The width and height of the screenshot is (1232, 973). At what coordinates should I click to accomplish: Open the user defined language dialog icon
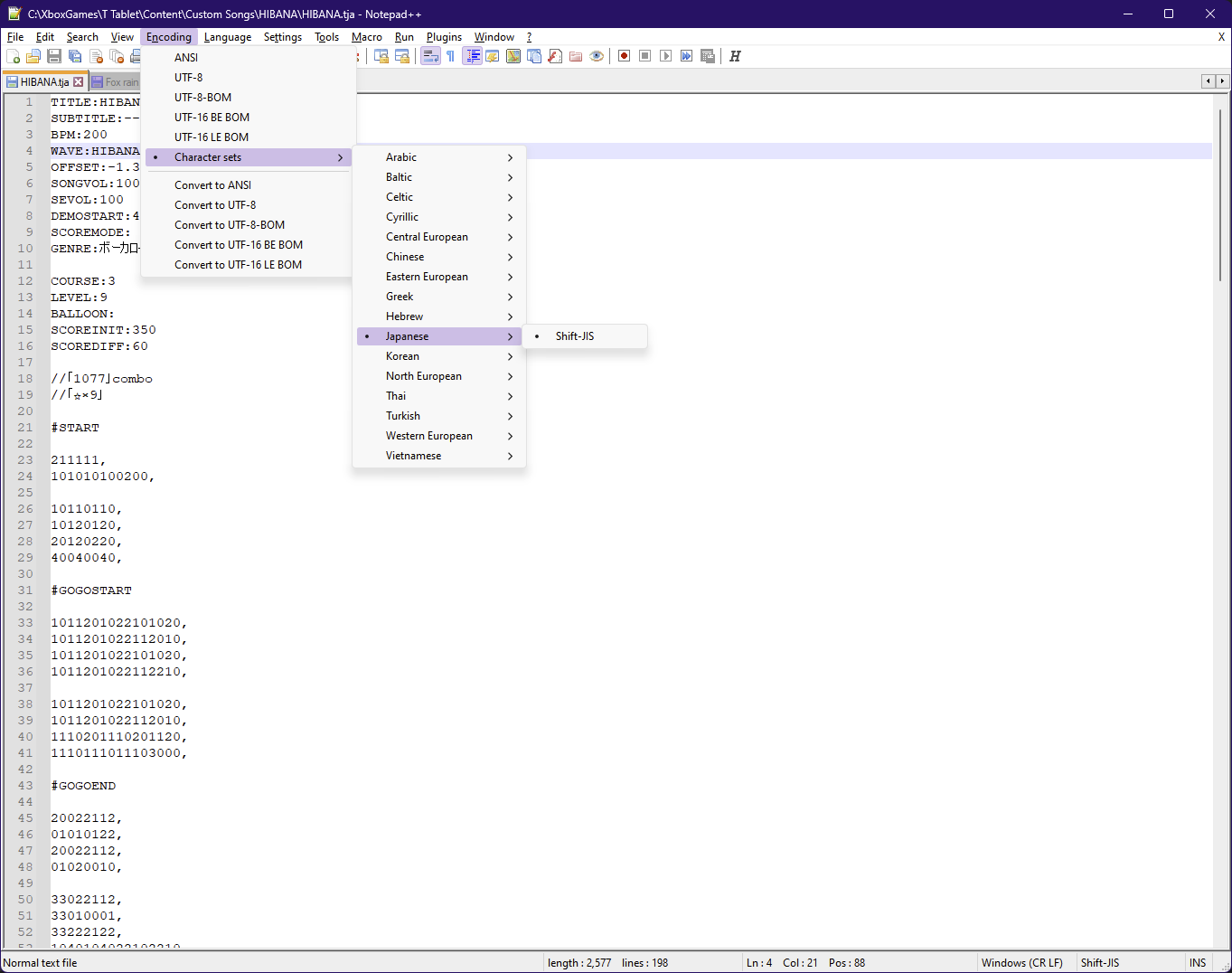(493, 56)
